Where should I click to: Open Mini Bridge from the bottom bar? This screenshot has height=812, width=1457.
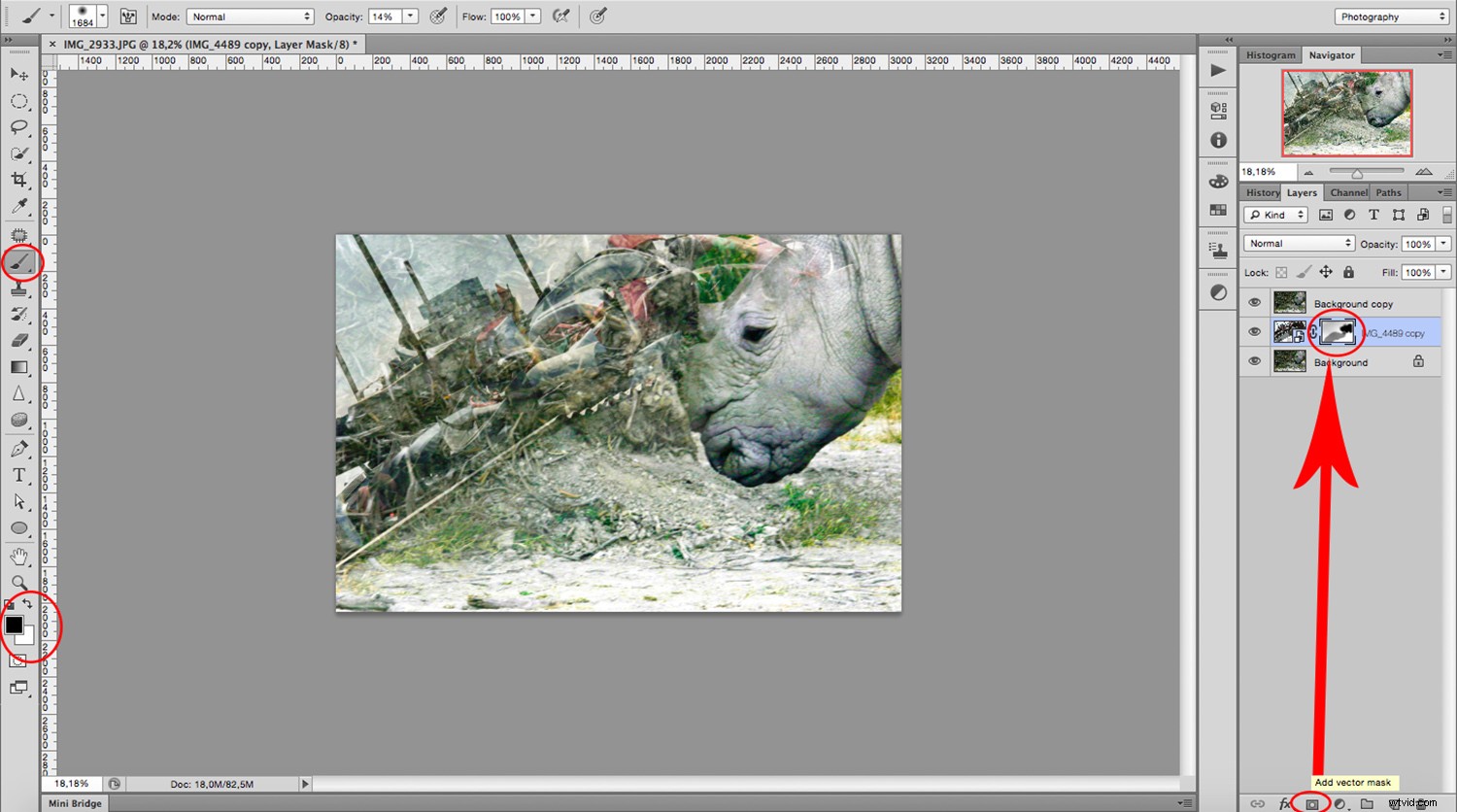74,803
